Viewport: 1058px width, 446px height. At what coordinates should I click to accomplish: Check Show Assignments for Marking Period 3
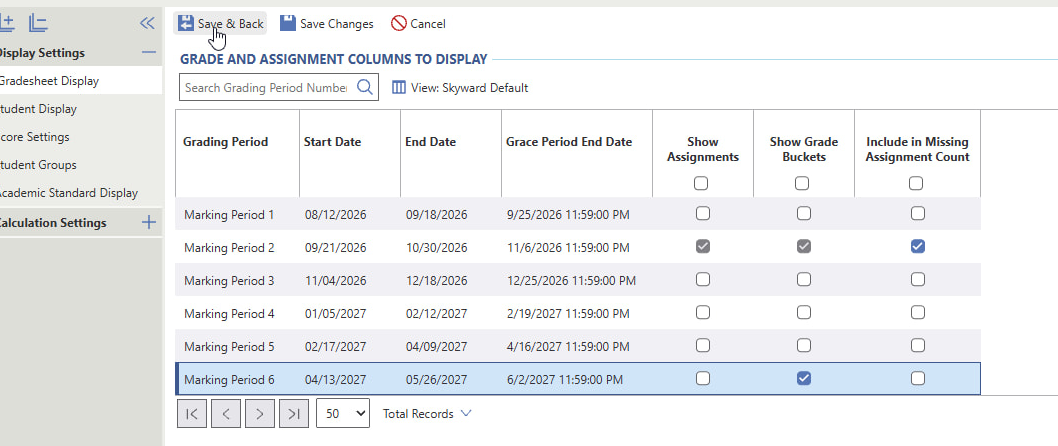(x=702, y=279)
